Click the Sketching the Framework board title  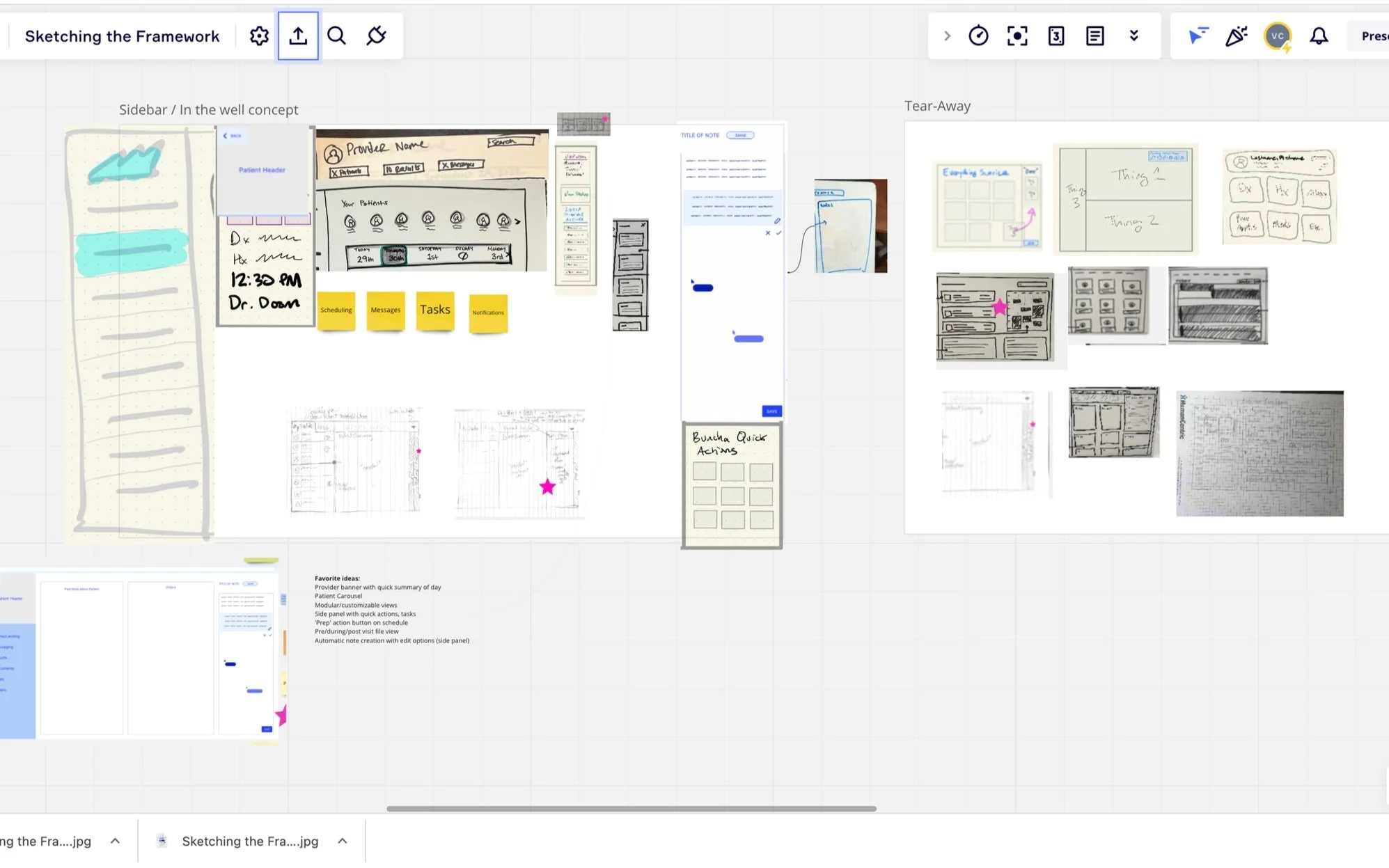[122, 35]
